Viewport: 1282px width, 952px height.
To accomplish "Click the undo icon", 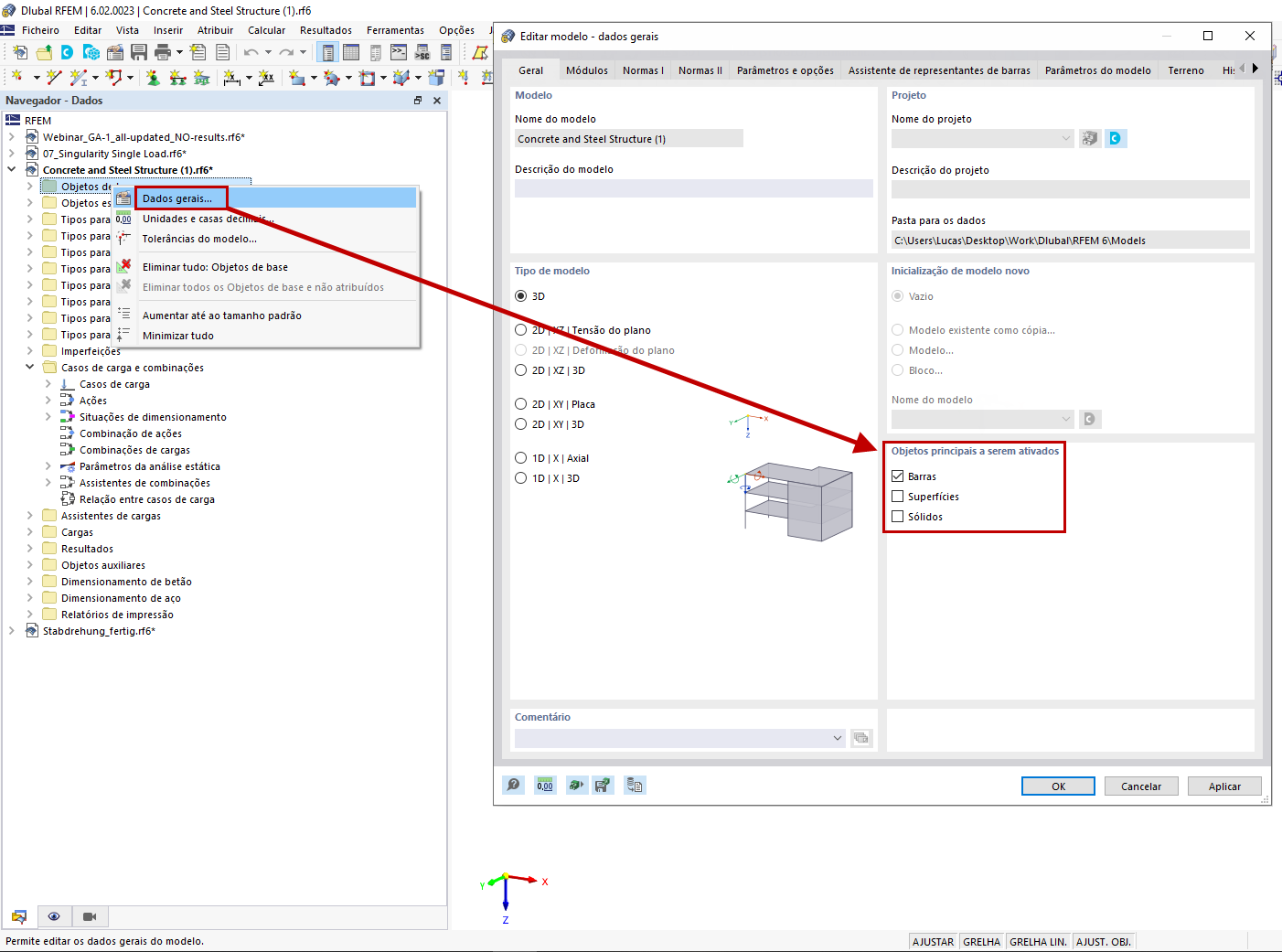I will pyautogui.click(x=249, y=52).
